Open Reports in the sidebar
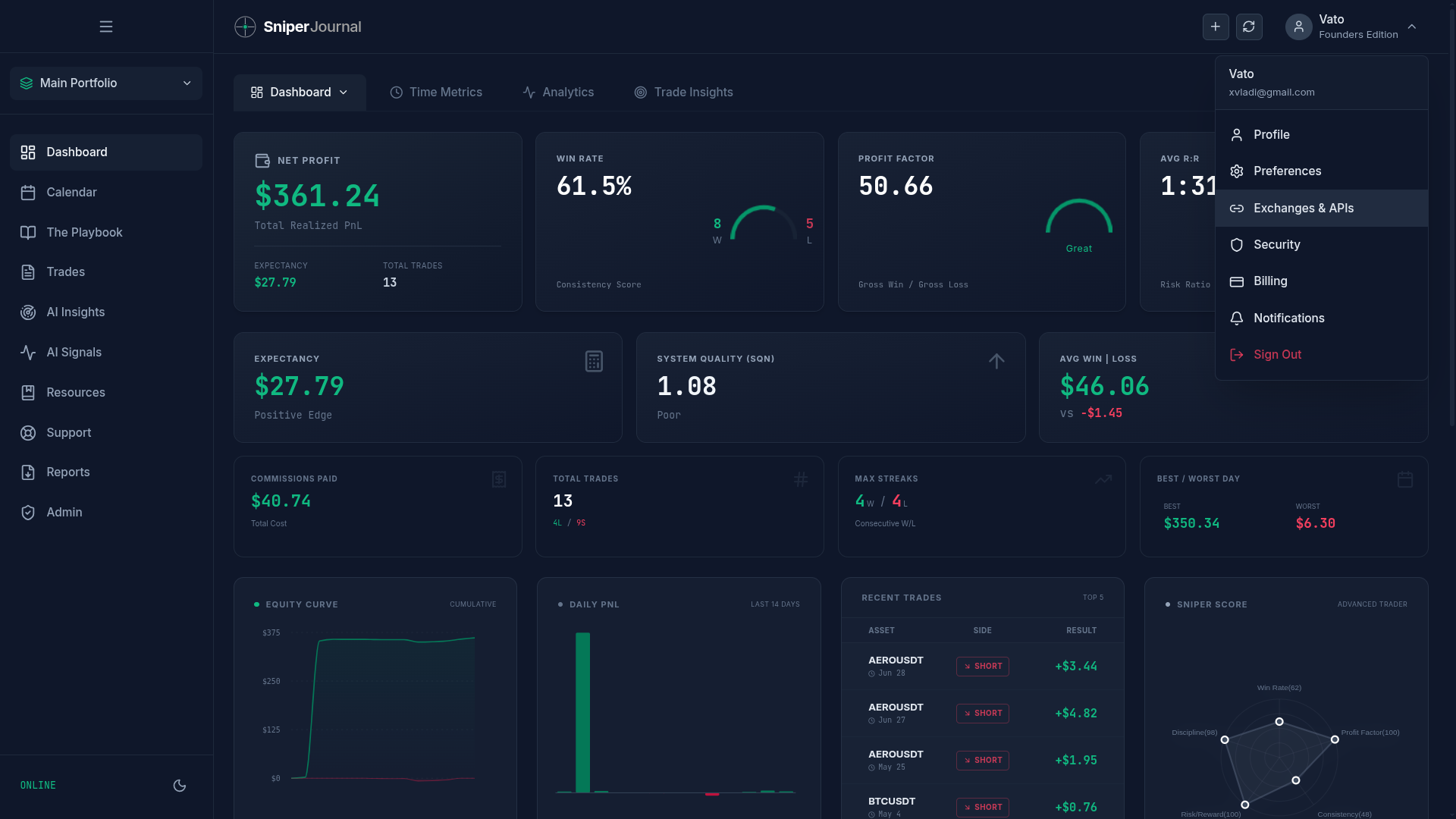 click(x=106, y=472)
